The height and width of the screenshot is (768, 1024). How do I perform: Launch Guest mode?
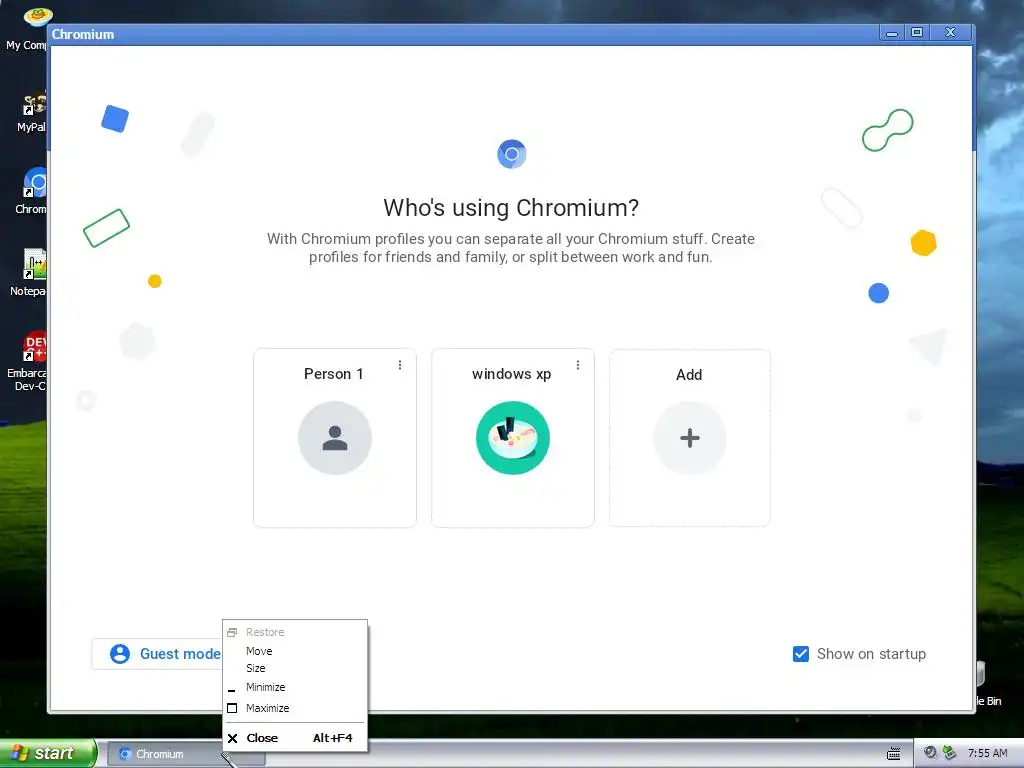157,654
